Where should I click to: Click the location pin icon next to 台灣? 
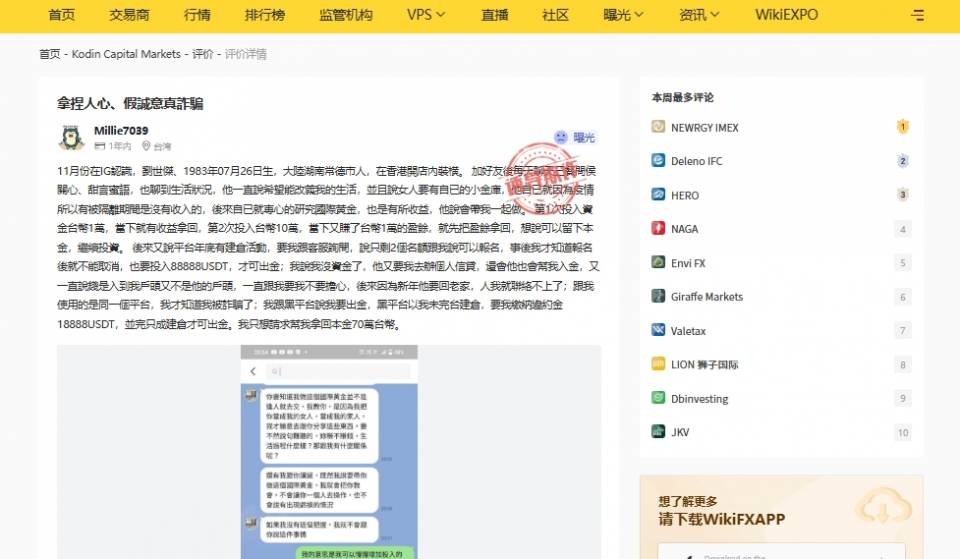click(146, 146)
